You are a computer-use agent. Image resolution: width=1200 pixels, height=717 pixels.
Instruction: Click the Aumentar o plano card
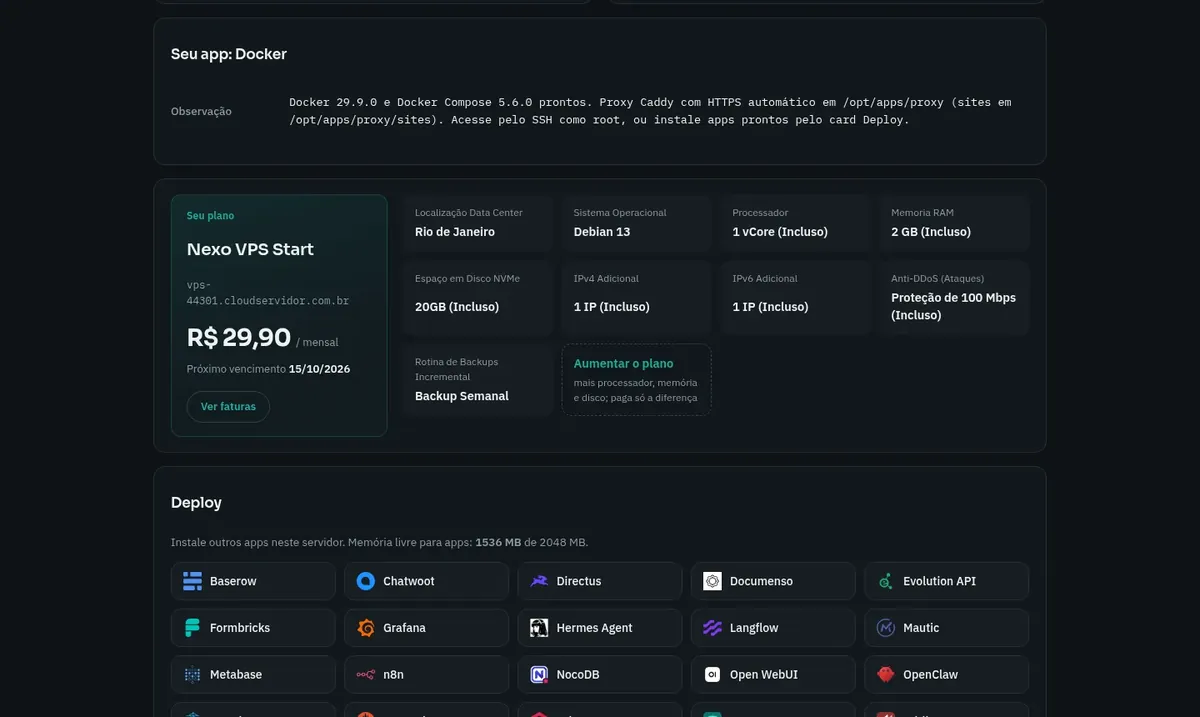(636, 380)
